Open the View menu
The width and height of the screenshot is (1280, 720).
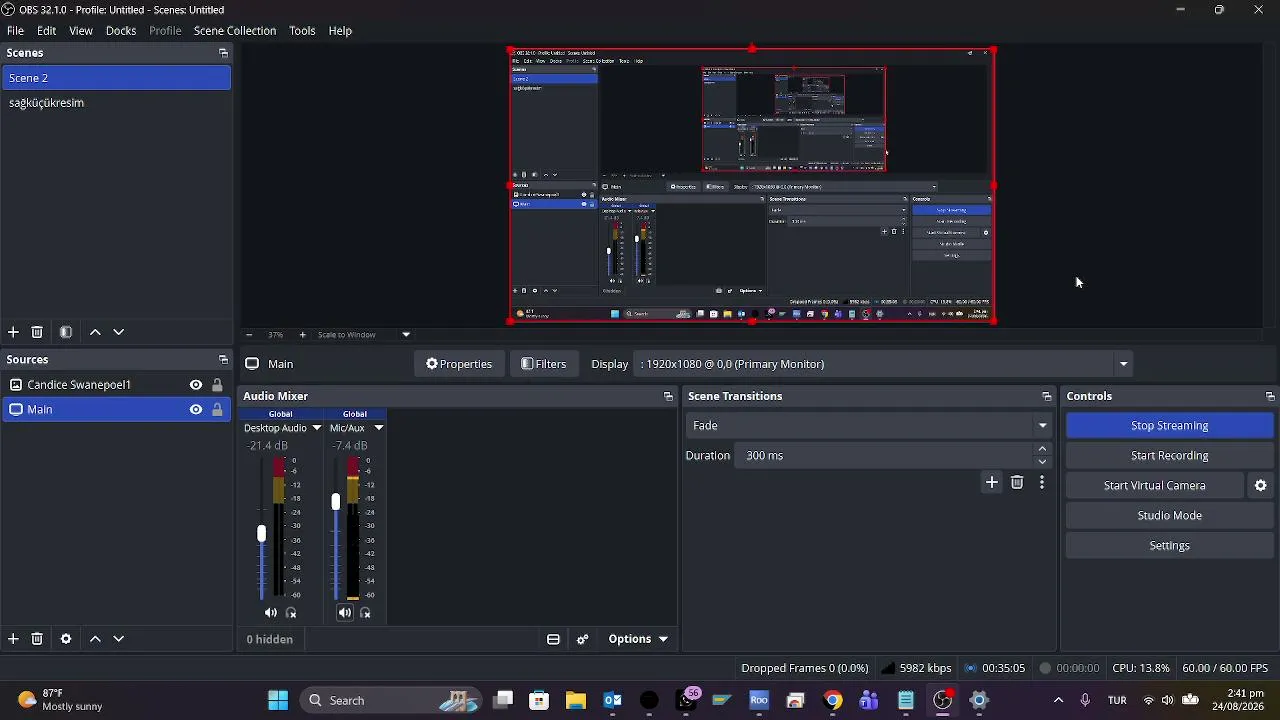point(81,31)
